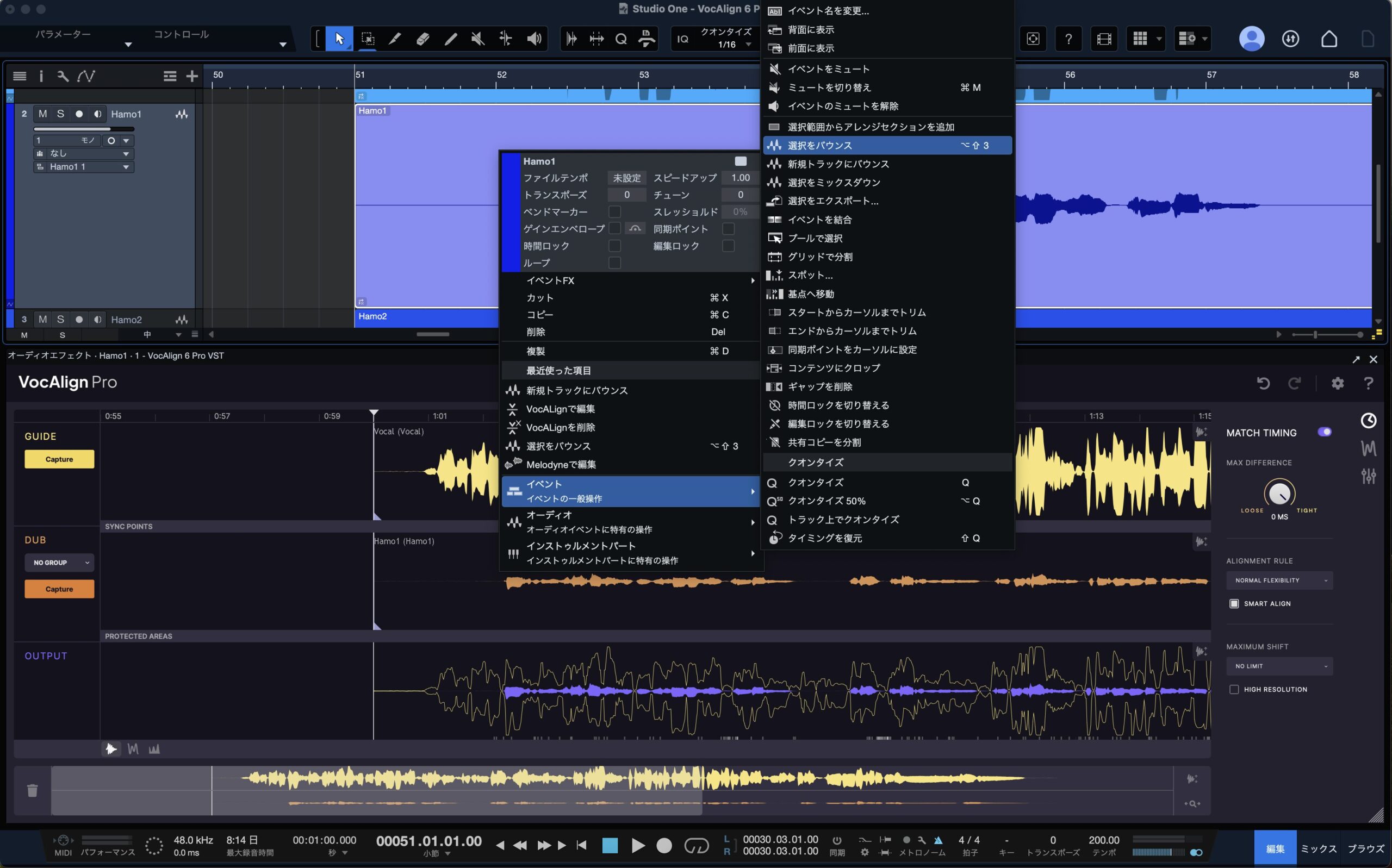
Task: Open the video player toolbar icon
Action: tap(1104, 39)
